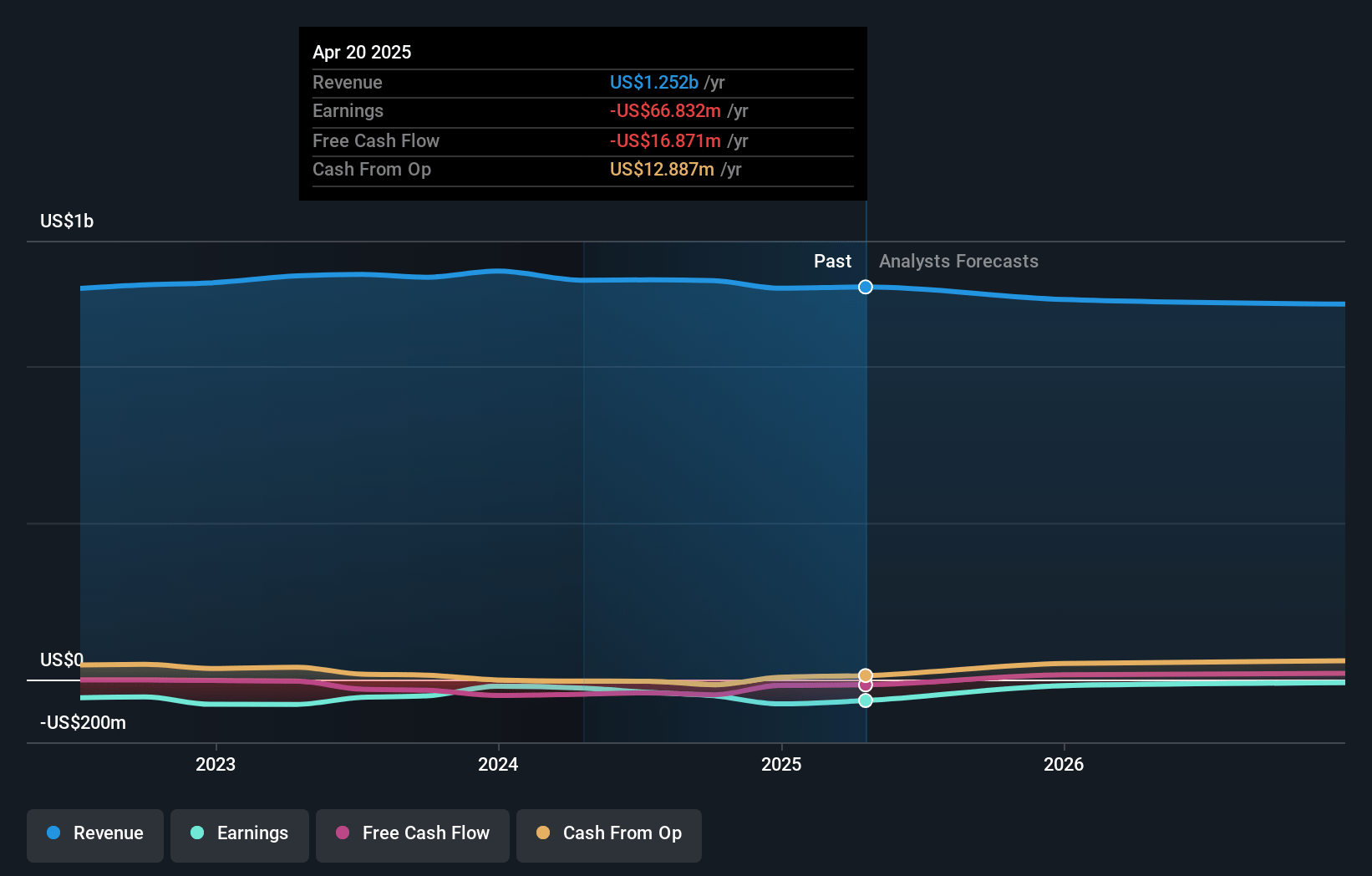The width and height of the screenshot is (1372, 876).
Task: Select the Earnings teal data point marker
Action: click(x=866, y=700)
